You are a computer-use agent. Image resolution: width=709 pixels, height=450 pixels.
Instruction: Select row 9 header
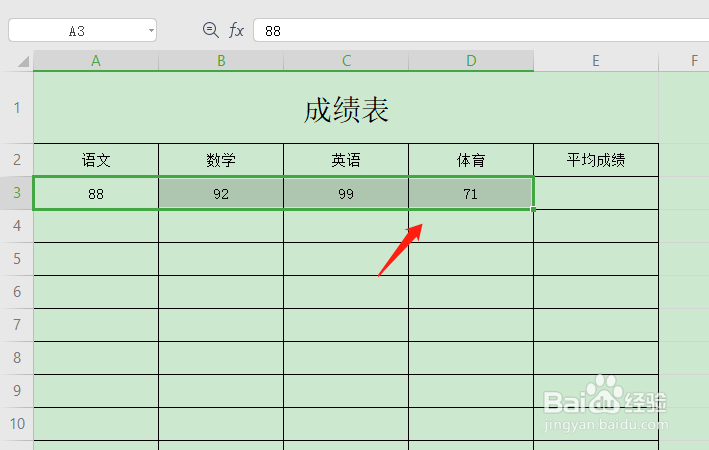tap(17, 391)
